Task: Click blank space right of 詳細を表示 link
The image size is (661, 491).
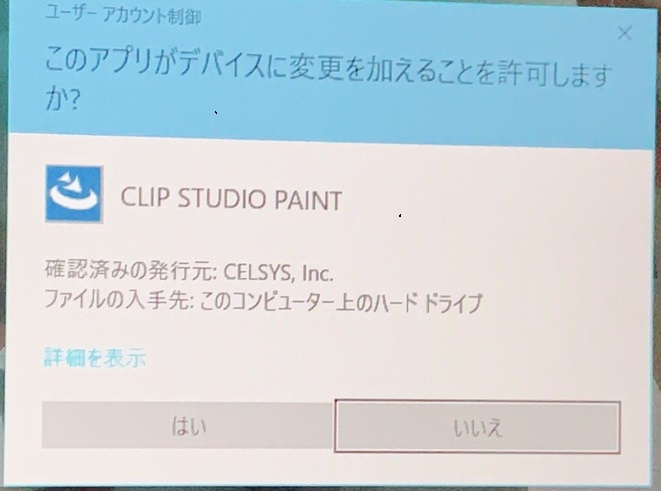Action: tap(379, 358)
